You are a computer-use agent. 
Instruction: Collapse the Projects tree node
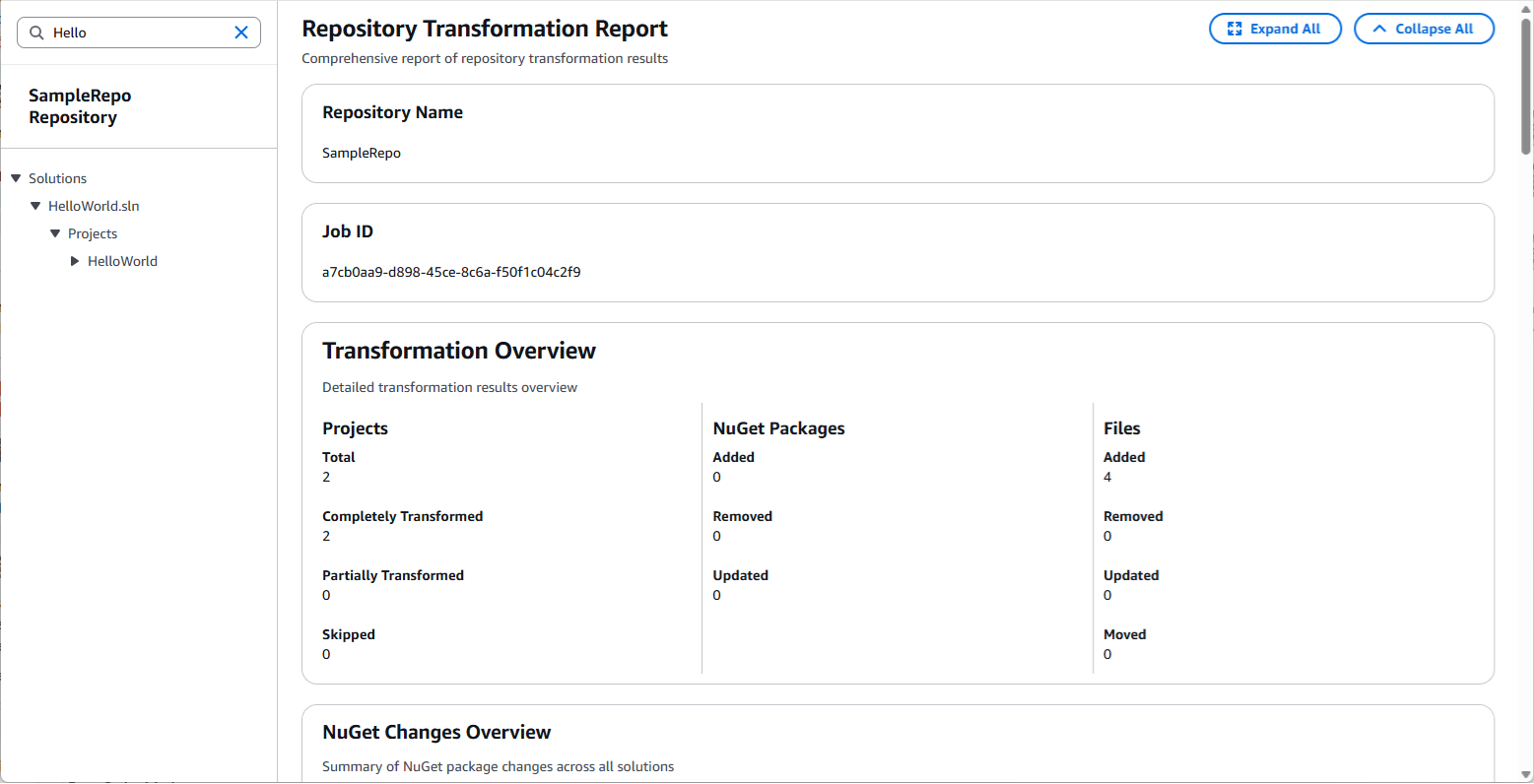pos(55,233)
